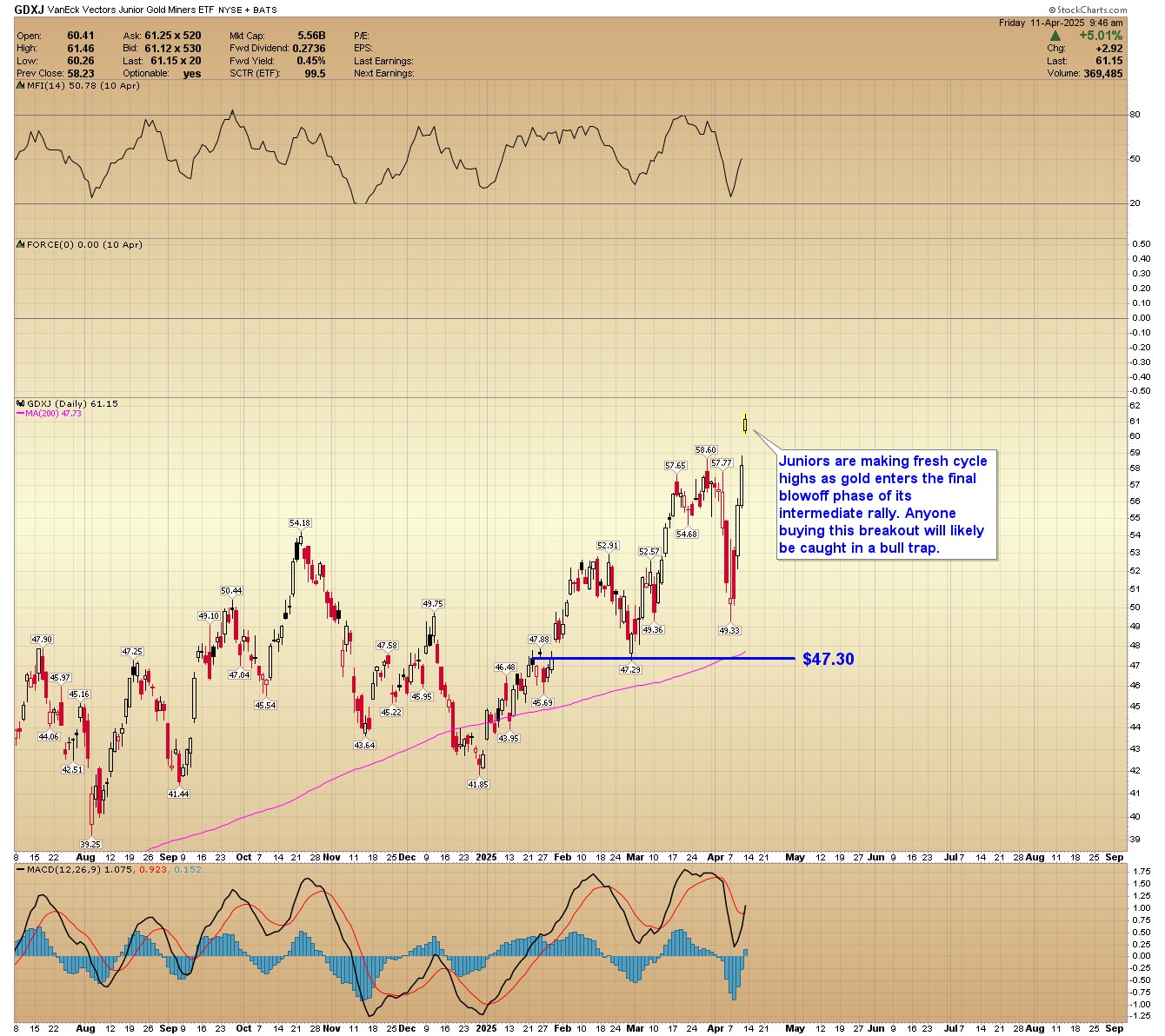Screen dimensions: 1165x1036
Task: Click the MACD(12,26,9) indicator label
Action: point(63,869)
